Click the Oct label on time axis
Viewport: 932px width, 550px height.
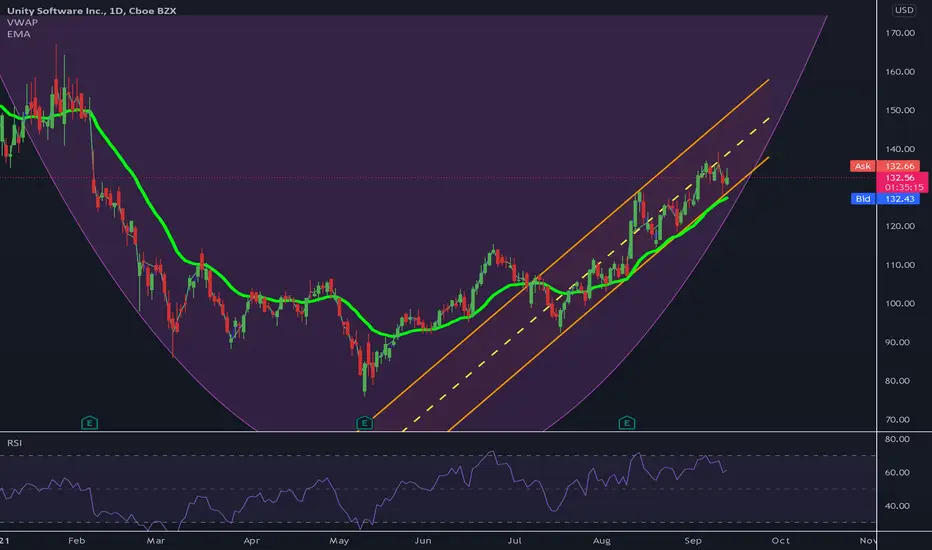pyautogui.click(x=780, y=540)
